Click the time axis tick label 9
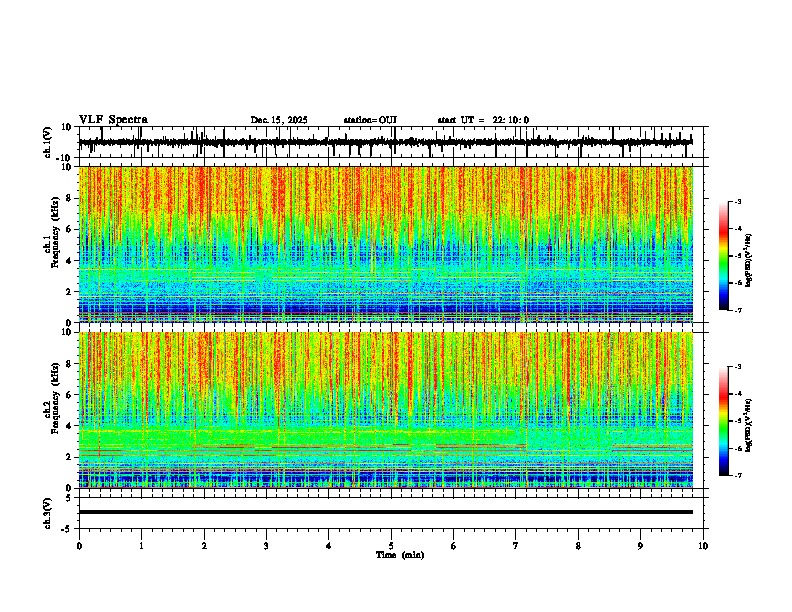Image resolution: width=792 pixels, height=612 pixels. coord(640,546)
